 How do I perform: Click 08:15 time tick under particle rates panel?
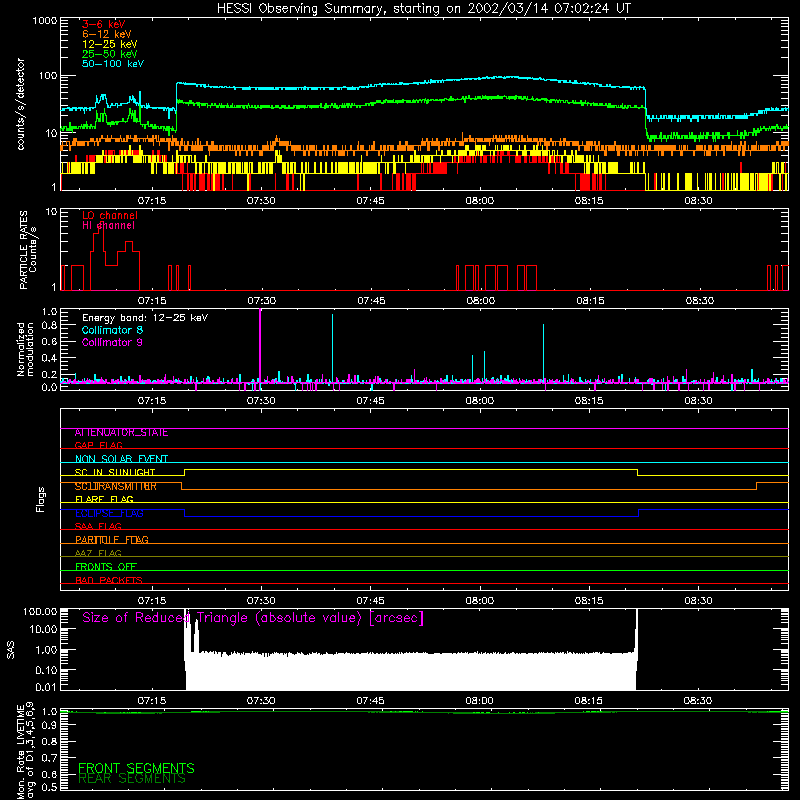click(x=590, y=301)
